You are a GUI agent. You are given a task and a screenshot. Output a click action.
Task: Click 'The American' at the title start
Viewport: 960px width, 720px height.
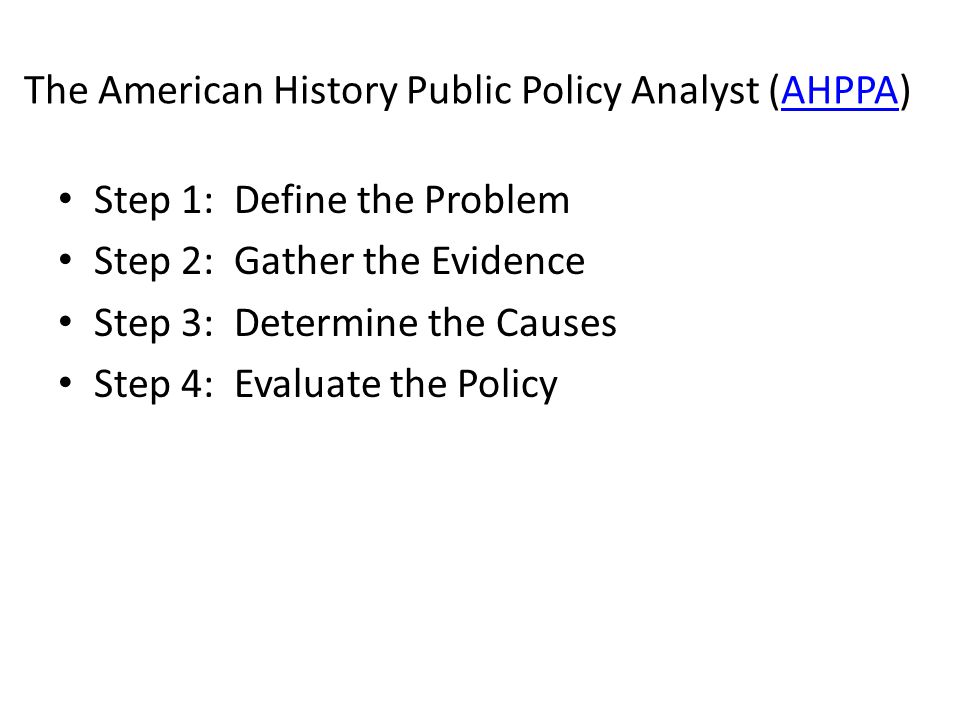[x=143, y=91]
